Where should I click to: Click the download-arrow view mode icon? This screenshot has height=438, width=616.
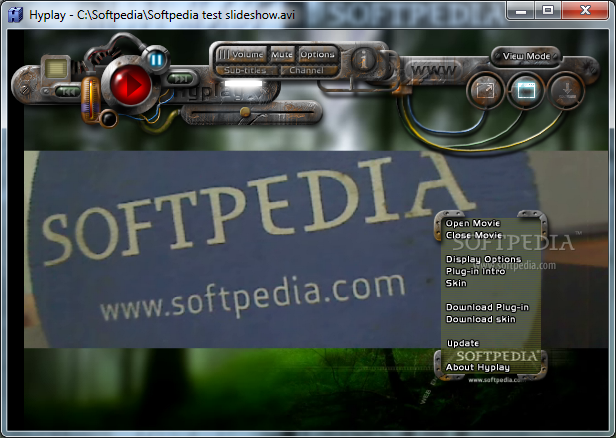point(566,91)
